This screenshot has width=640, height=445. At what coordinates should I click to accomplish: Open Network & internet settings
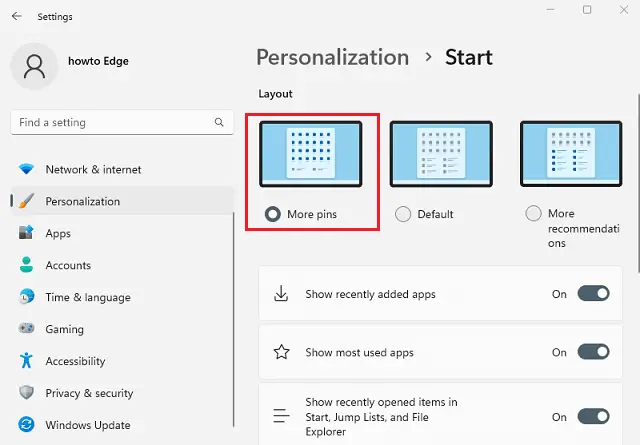(x=122, y=169)
